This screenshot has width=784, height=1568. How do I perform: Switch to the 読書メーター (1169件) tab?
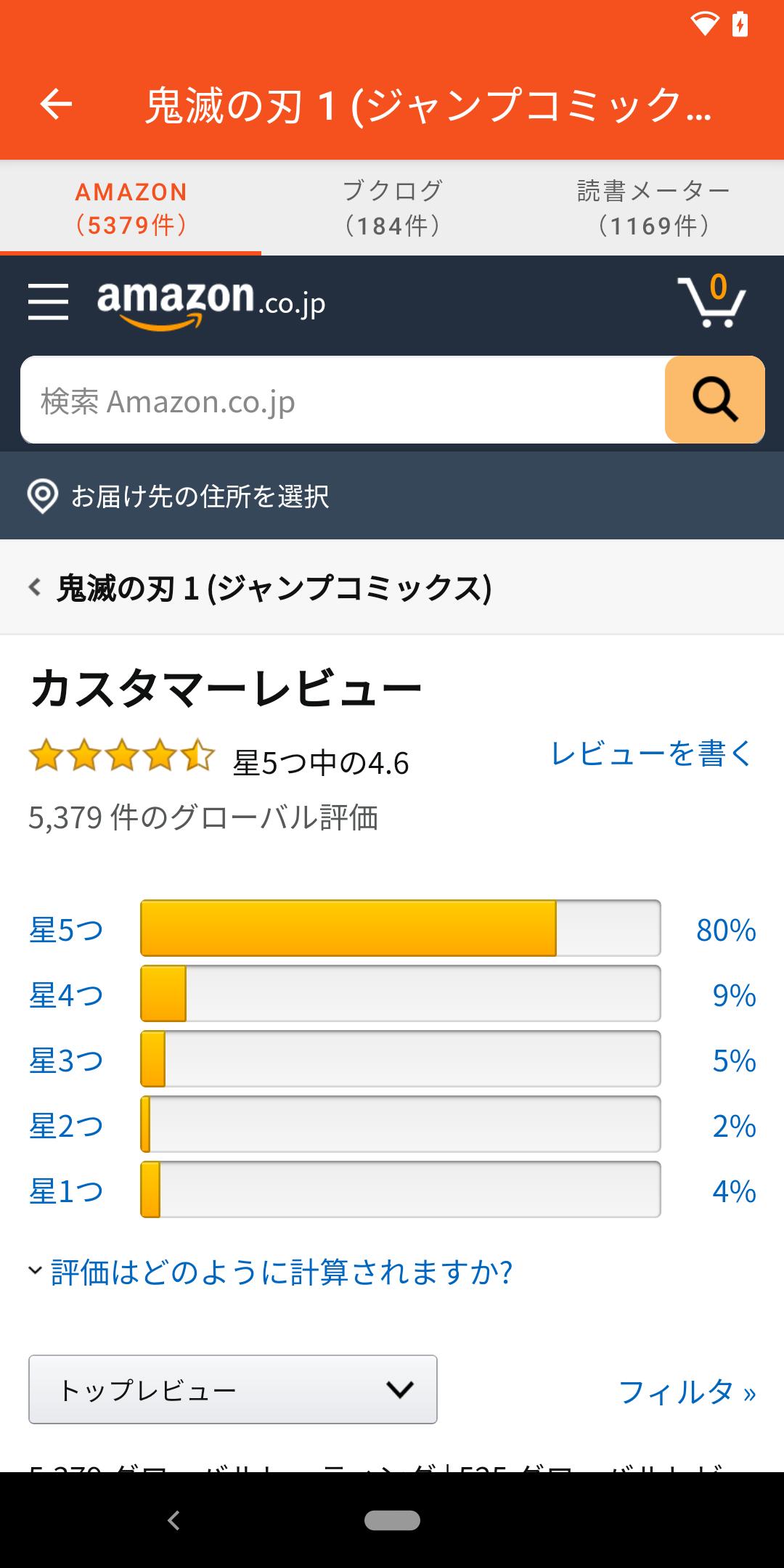click(653, 208)
